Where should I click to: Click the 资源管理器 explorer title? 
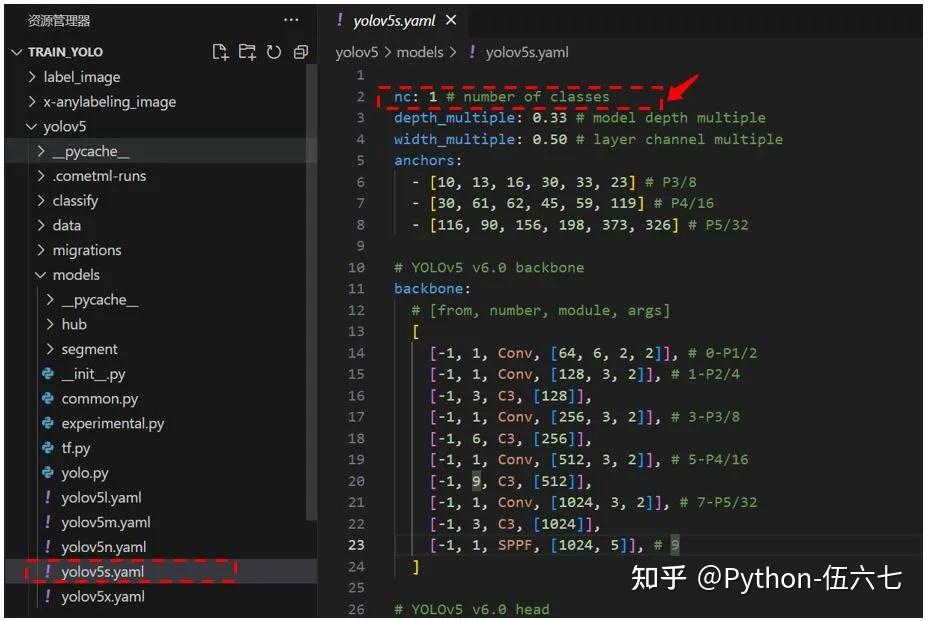(x=59, y=21)
